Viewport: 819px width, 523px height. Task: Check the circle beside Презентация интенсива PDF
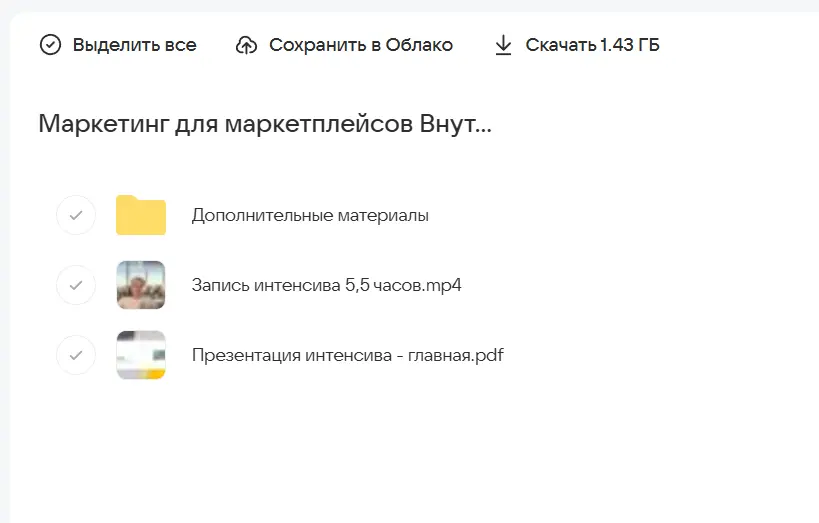click(76, 355)
